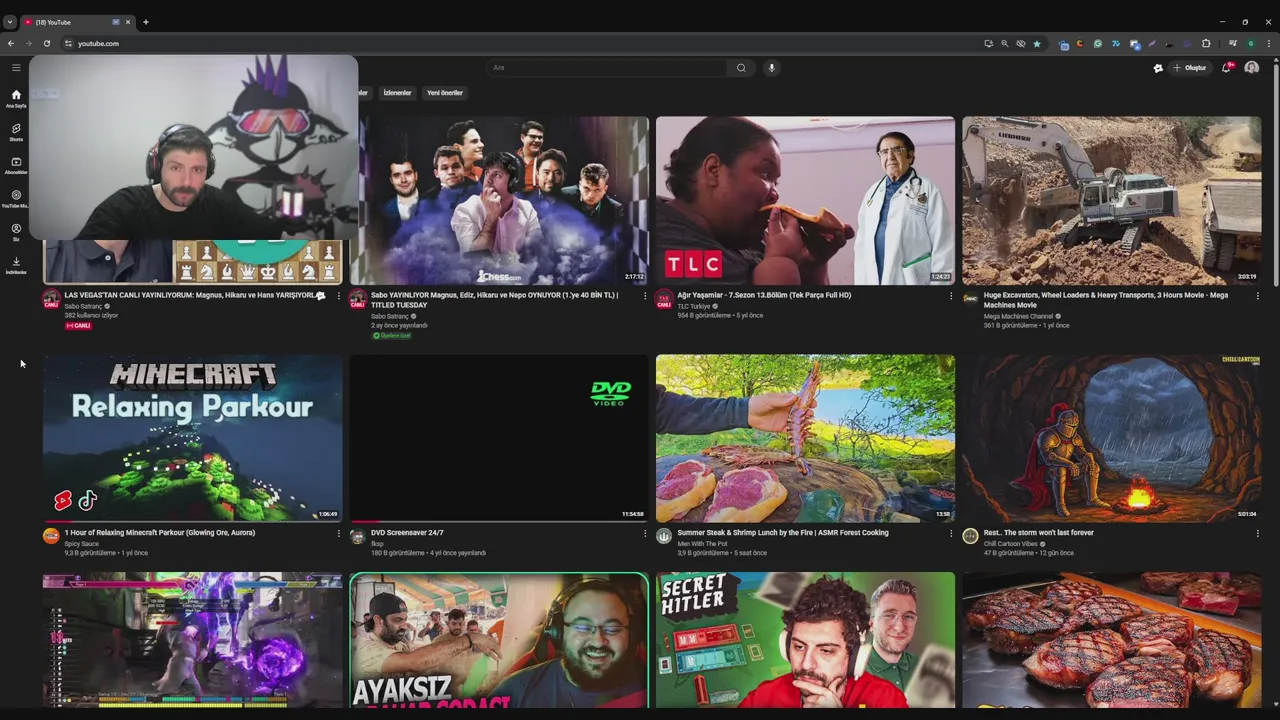Open the YouTube hamburger guide menu

click(x=16, y=68)
